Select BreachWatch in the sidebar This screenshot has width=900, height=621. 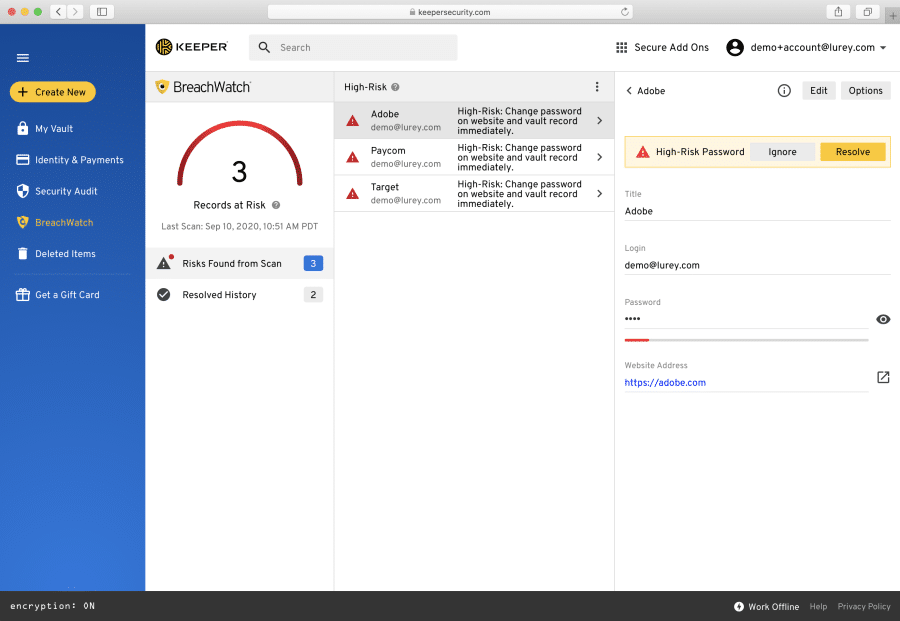[64, 223]
